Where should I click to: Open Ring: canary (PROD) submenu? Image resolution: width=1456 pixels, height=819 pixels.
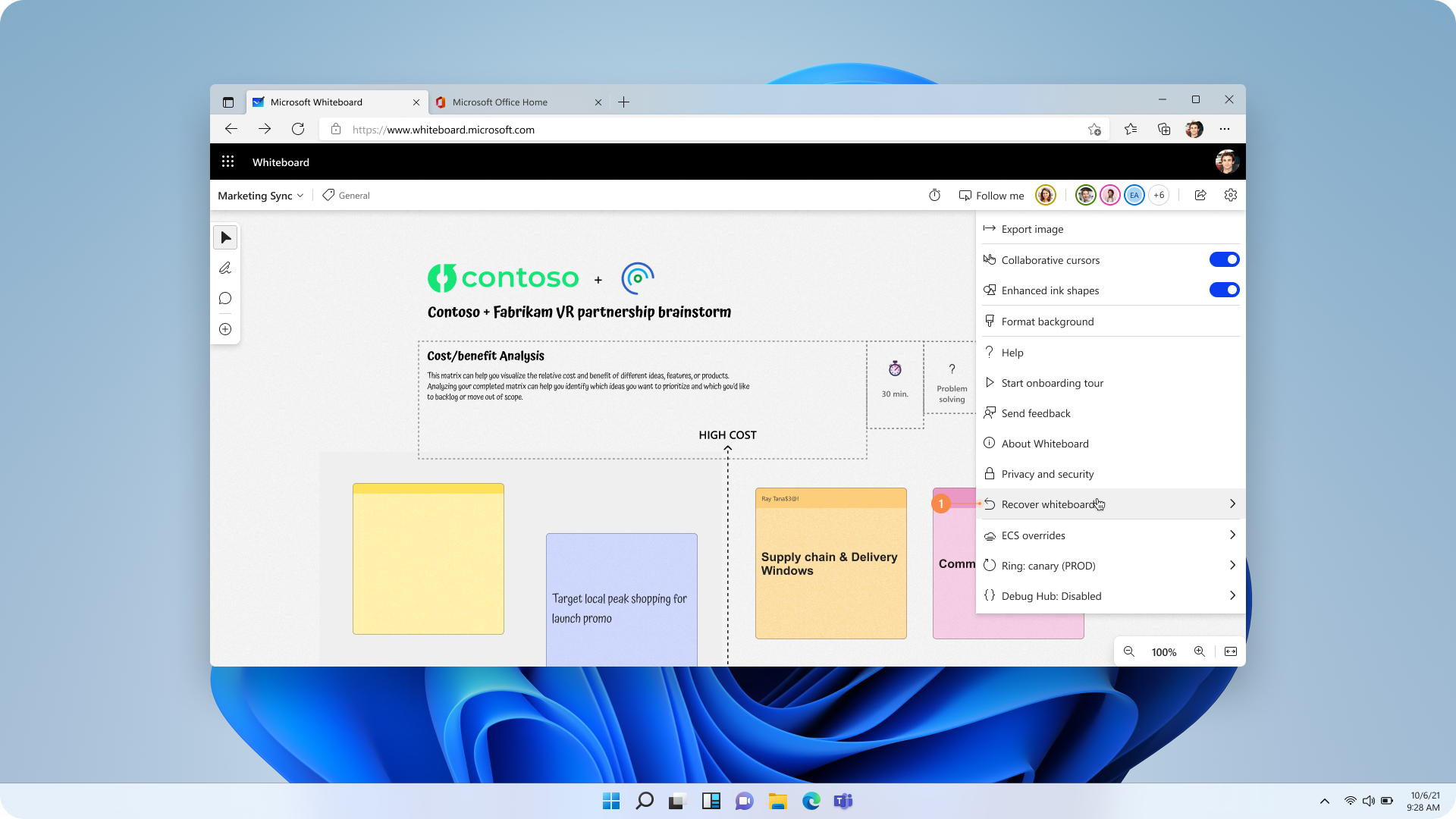1109,566
